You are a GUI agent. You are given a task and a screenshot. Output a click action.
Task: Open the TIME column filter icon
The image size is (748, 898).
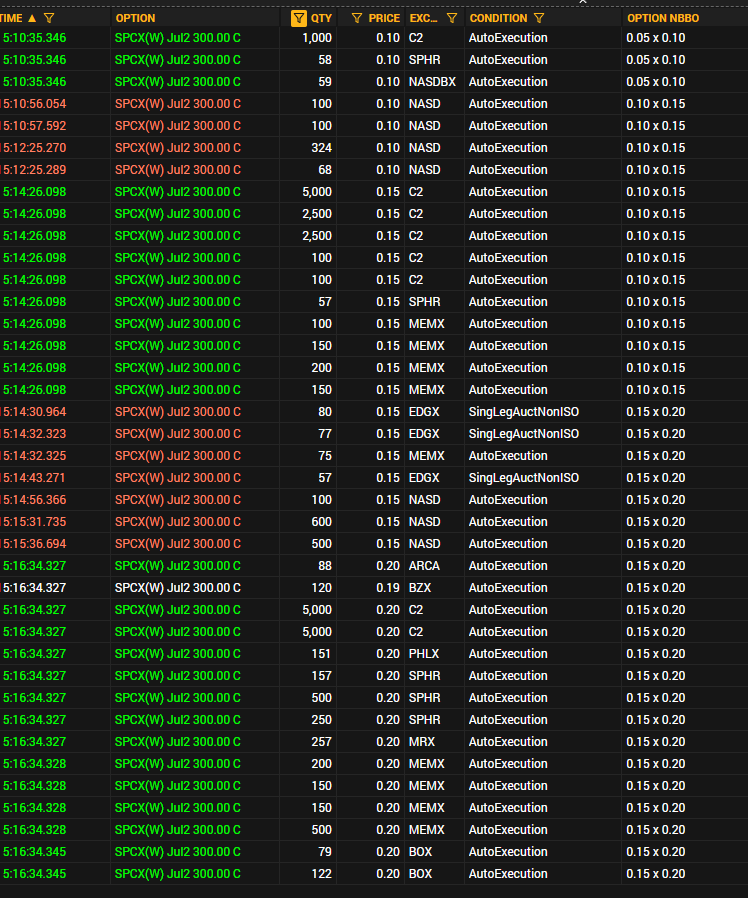point(49,18)
